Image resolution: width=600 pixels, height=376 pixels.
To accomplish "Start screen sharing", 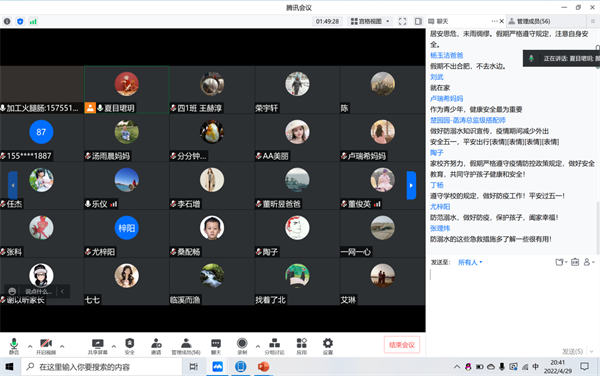I will (98, 346).
